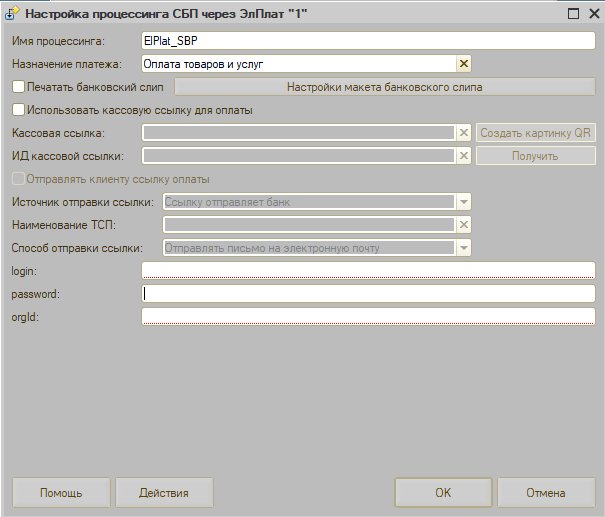Image resolution: width=605 pixels, height=517 pixels.
Task: Click the clear X next to ИД кассовой ссылки
Action: pyautogui.click(x=463, y=156)
